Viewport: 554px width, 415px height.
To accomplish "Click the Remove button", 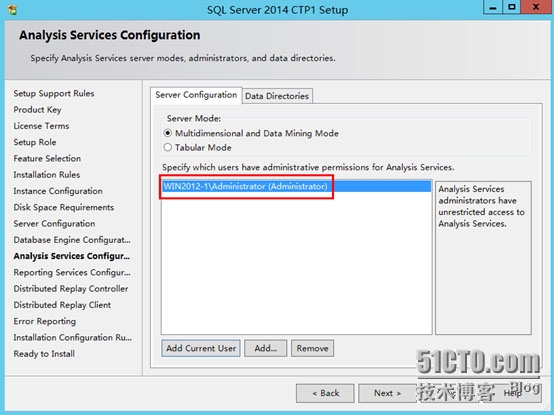I will pos(312,348).
